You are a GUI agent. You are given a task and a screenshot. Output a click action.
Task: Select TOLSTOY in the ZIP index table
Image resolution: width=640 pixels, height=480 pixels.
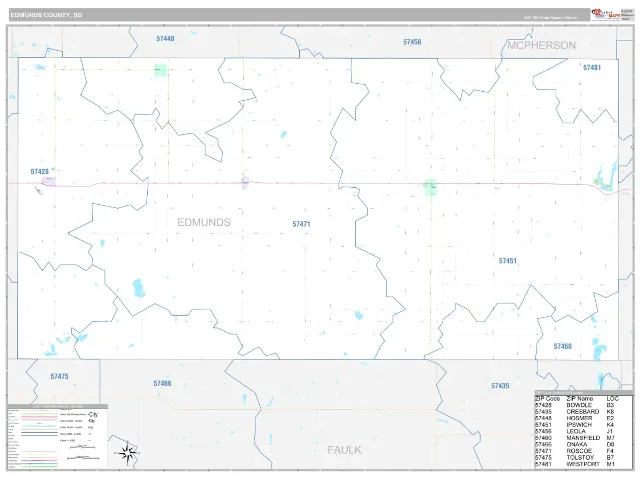click(x=580, y=457)
